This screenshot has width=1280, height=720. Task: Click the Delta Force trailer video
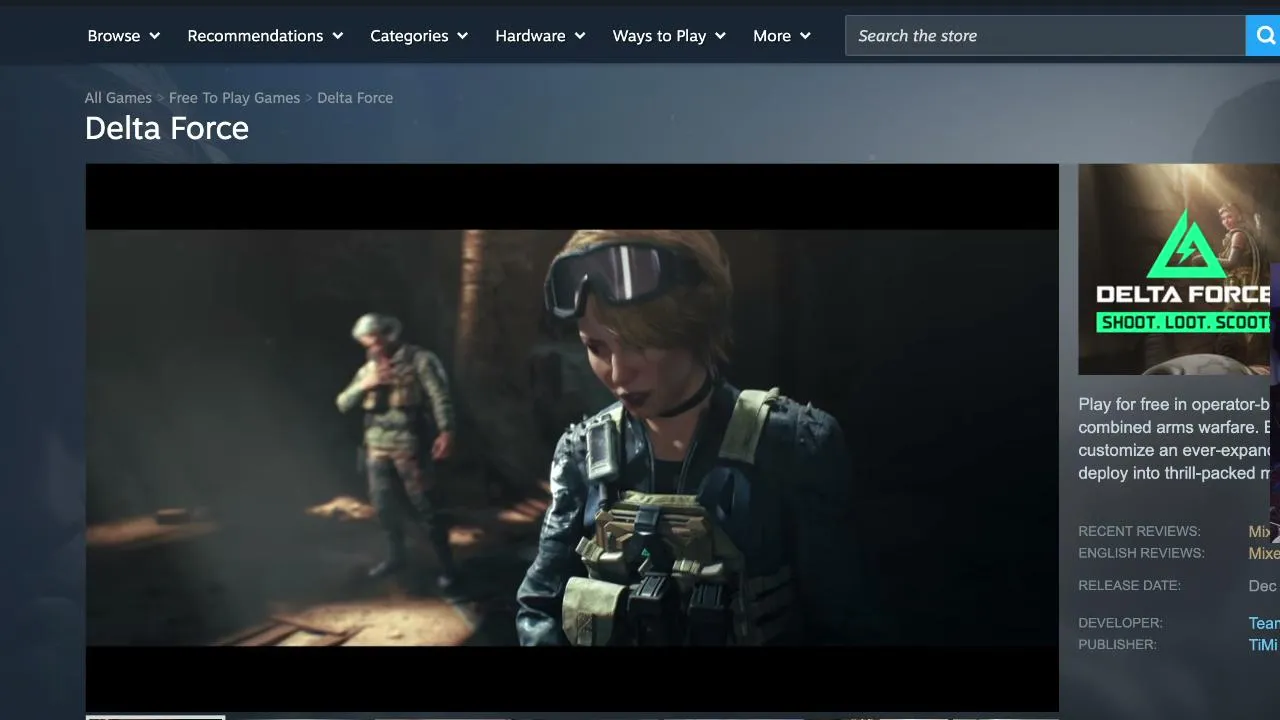pos(572,438)
